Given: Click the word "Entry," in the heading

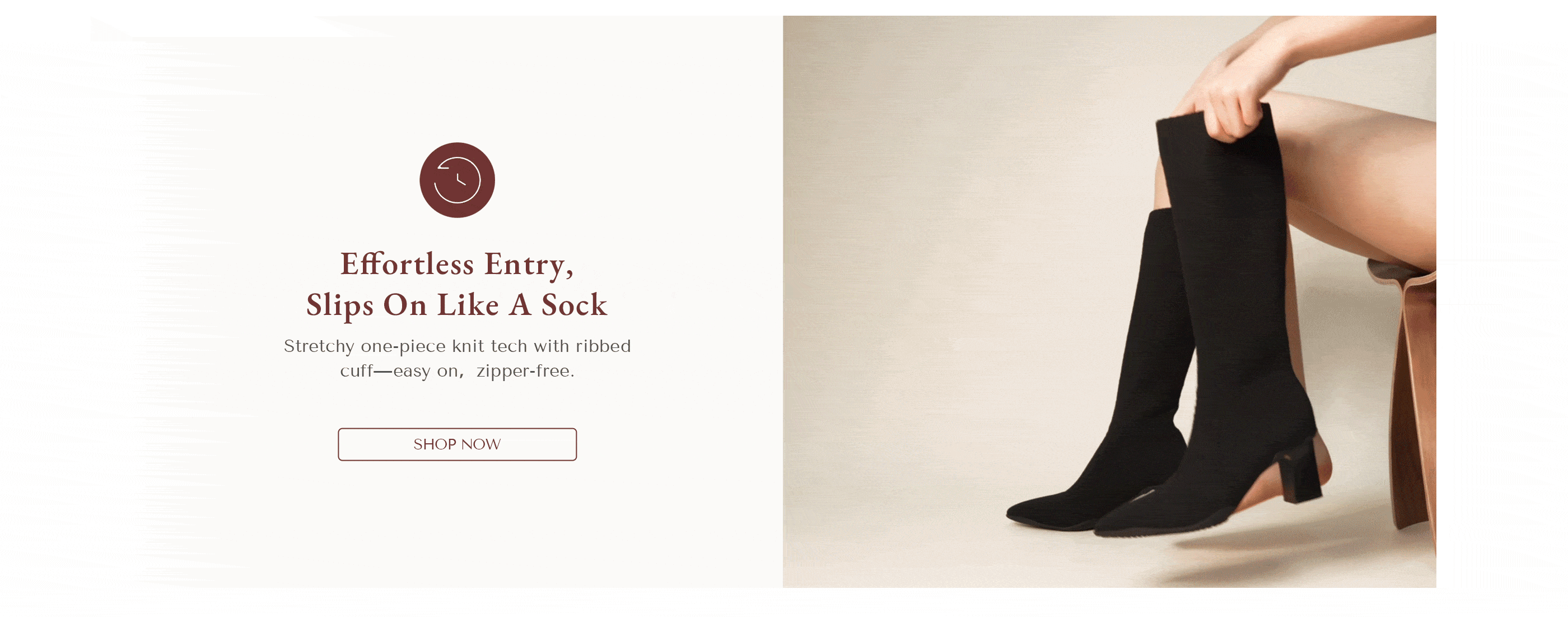Looking at the screenshot, I should coord(529,266).
